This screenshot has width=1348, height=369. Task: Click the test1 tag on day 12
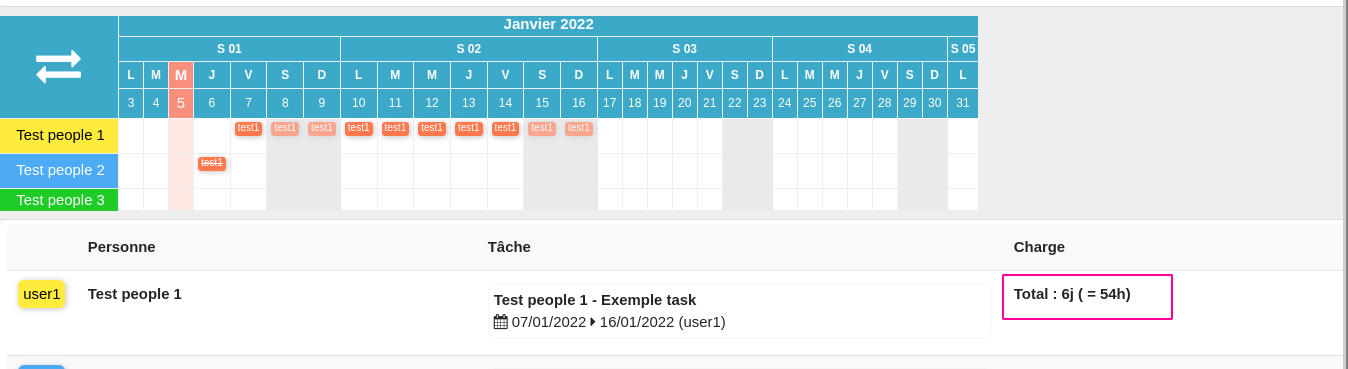coord(432,128)
